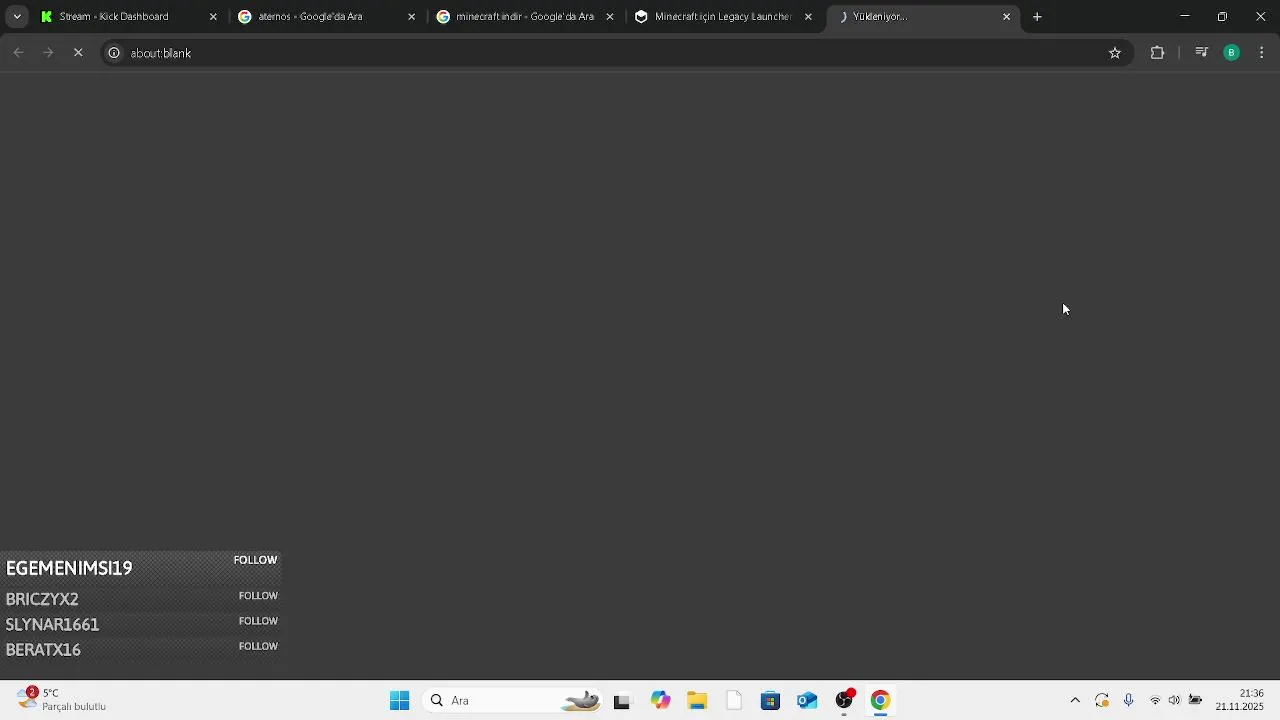Open the media controls icon
The image size is (1280, 720).
point(1202,53)
